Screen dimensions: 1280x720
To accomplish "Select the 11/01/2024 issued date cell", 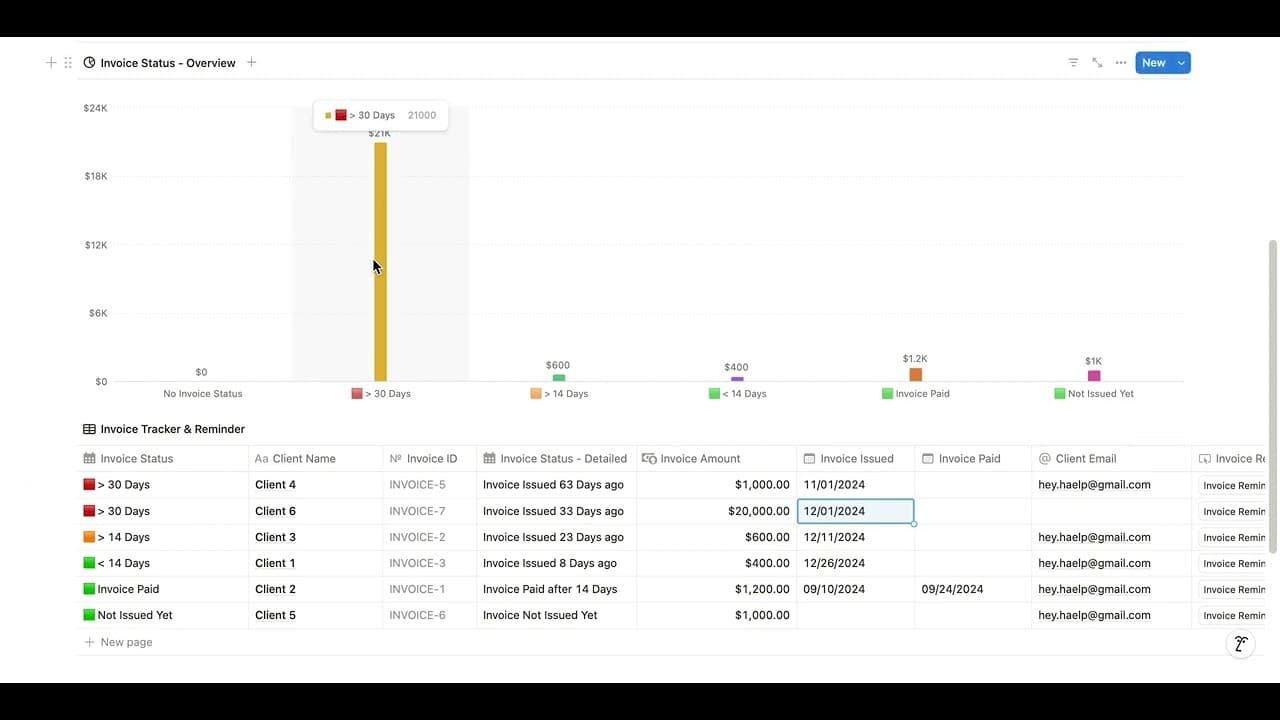I will (856, 485).
